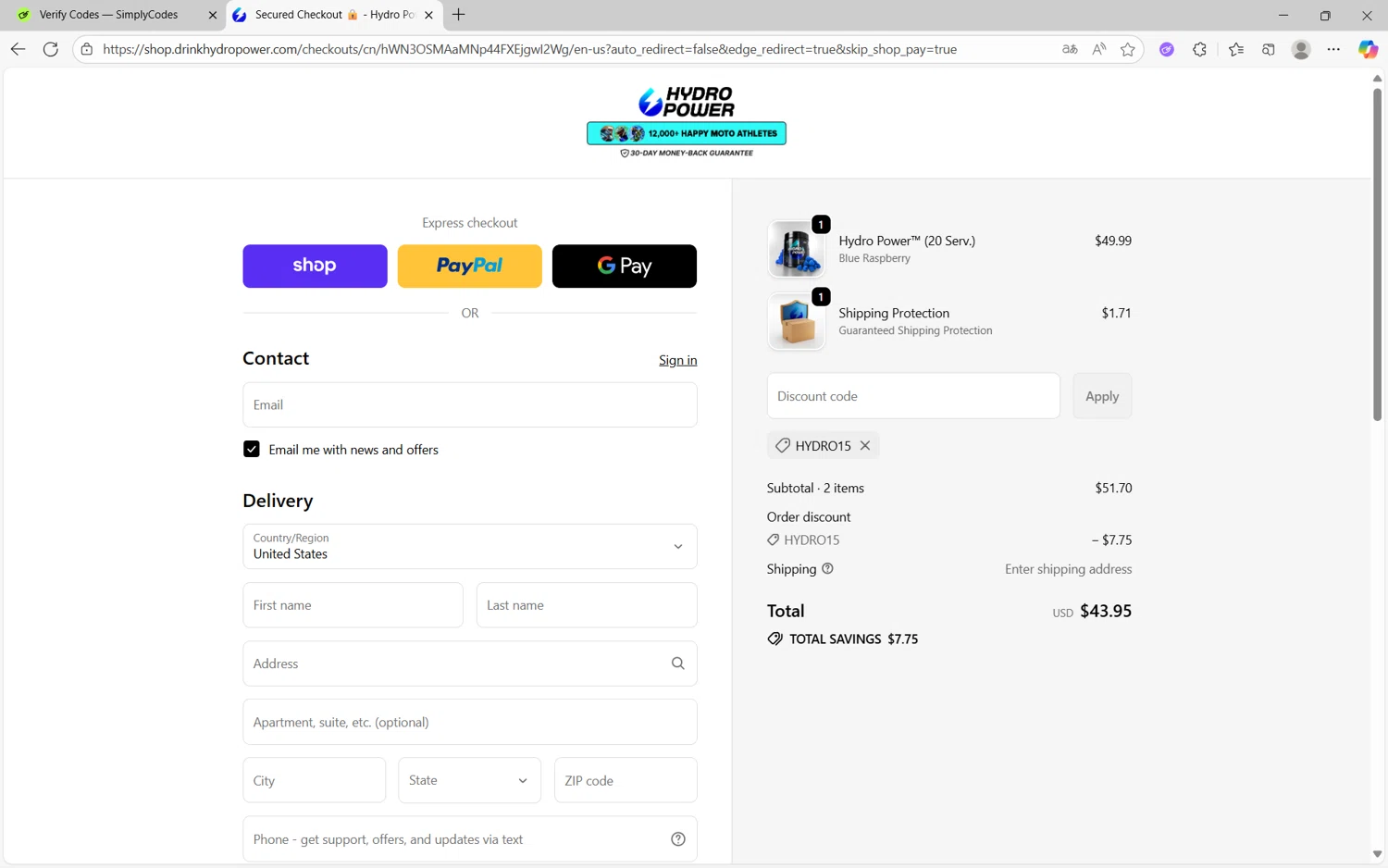
Task: Click the phone field help question icon
Action: [x=678, y=839]
